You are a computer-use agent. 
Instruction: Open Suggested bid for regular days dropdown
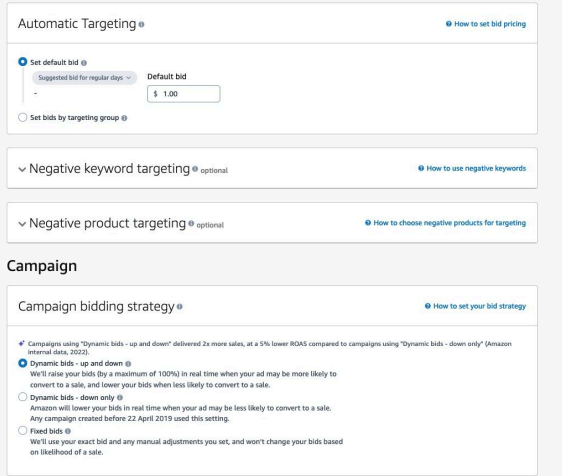tap(85, 78)
